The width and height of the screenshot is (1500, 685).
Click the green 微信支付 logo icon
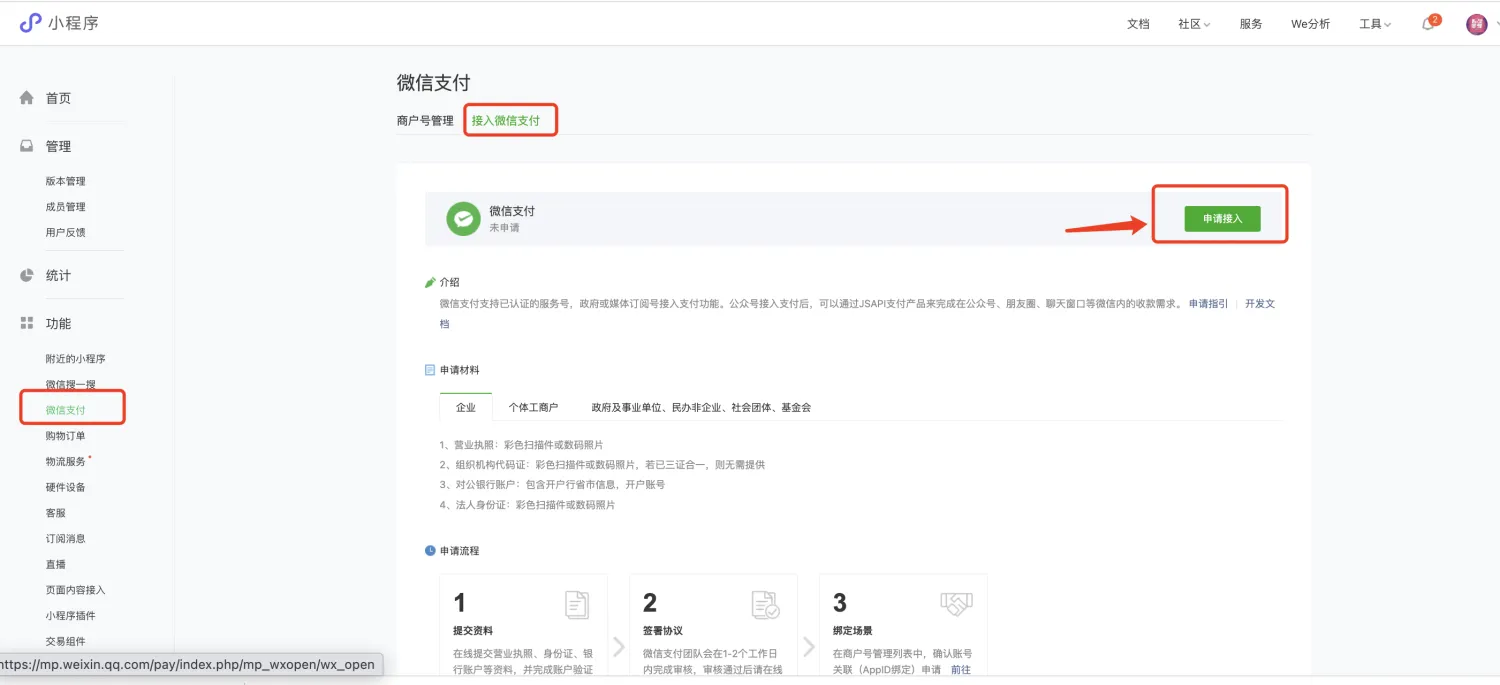pos(463,218)
